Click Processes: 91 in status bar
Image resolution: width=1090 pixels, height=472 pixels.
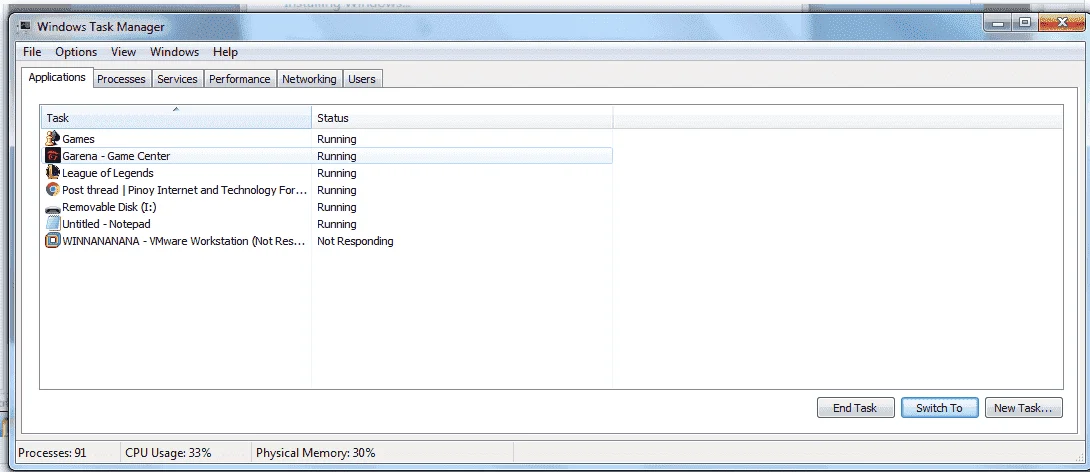tap(52, 453)
